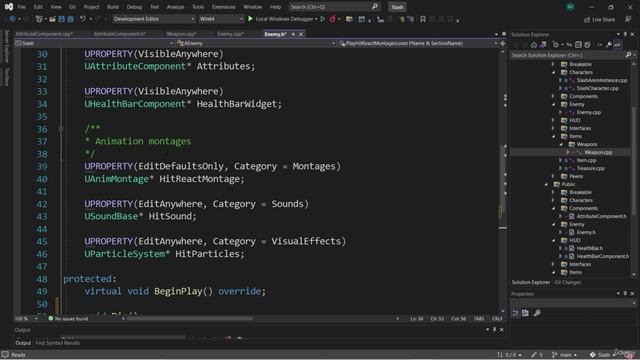Click the search magnifier in title bar
The height and width of the screenshot is (360, 640).
pos(375,7)
